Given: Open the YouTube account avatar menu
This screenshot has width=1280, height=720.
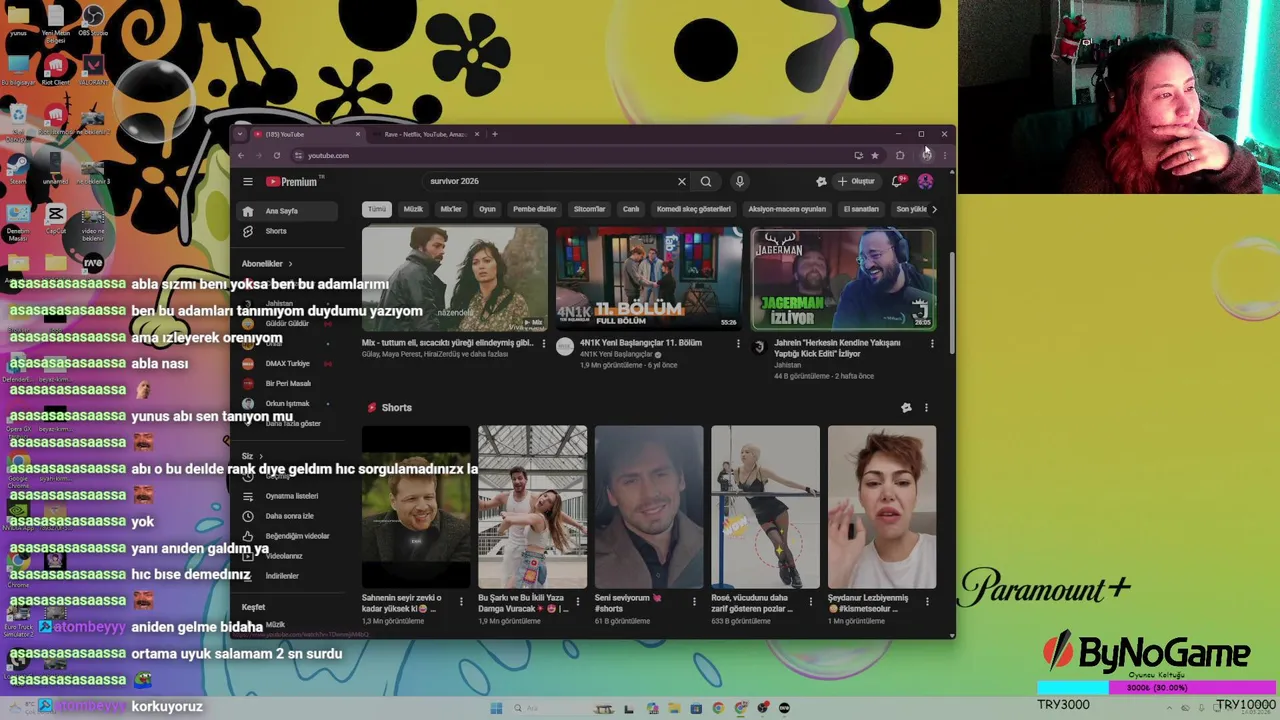Looking at the screenshot, I should click(926, 182).
